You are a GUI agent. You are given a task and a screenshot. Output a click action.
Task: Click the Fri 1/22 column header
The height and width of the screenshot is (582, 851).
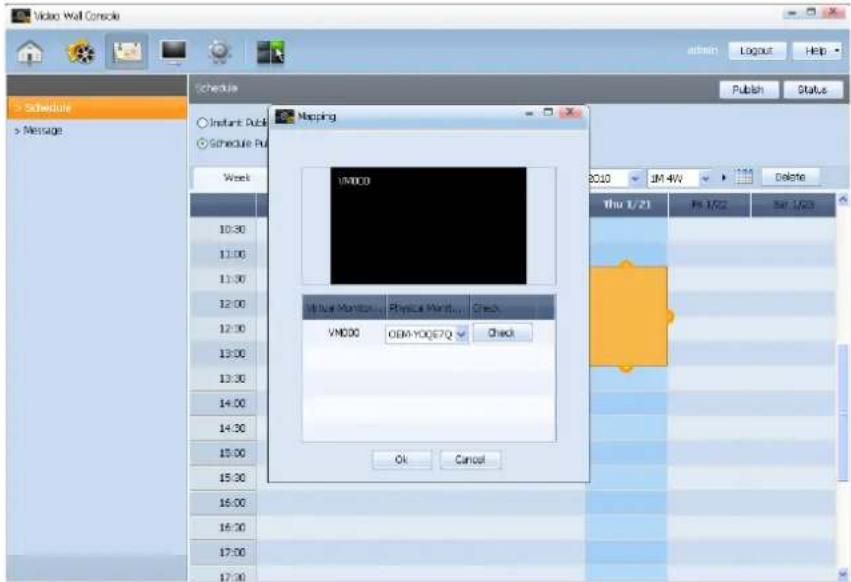click(x=709, y=205)
